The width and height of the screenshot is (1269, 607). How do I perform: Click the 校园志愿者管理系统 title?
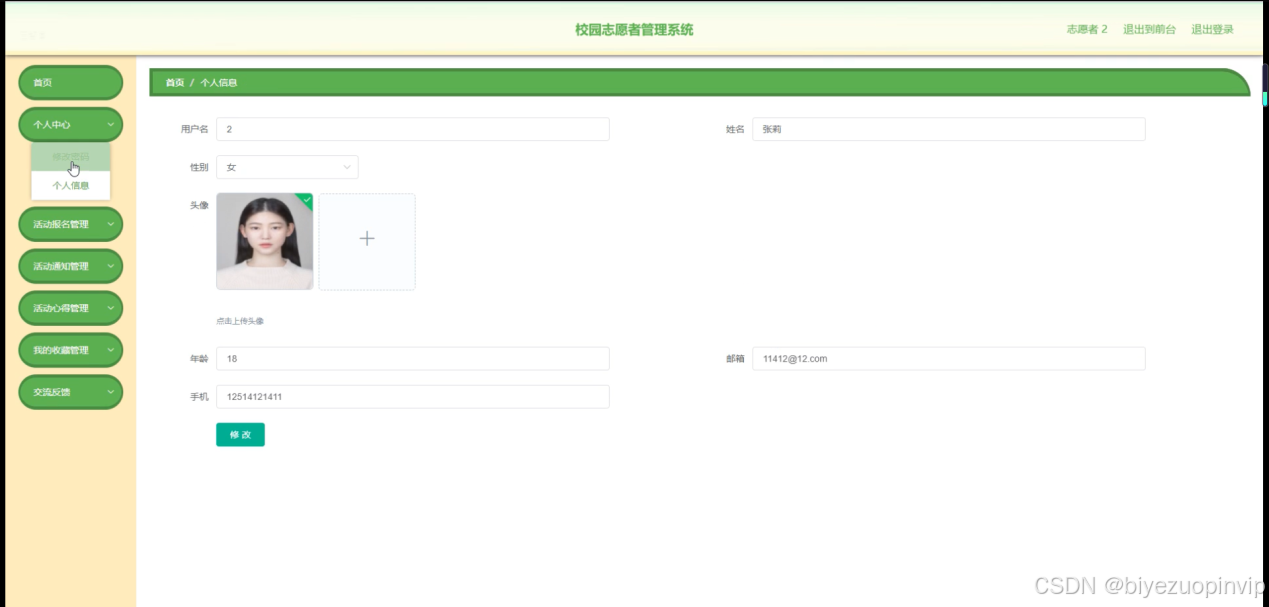pos(634,30)
